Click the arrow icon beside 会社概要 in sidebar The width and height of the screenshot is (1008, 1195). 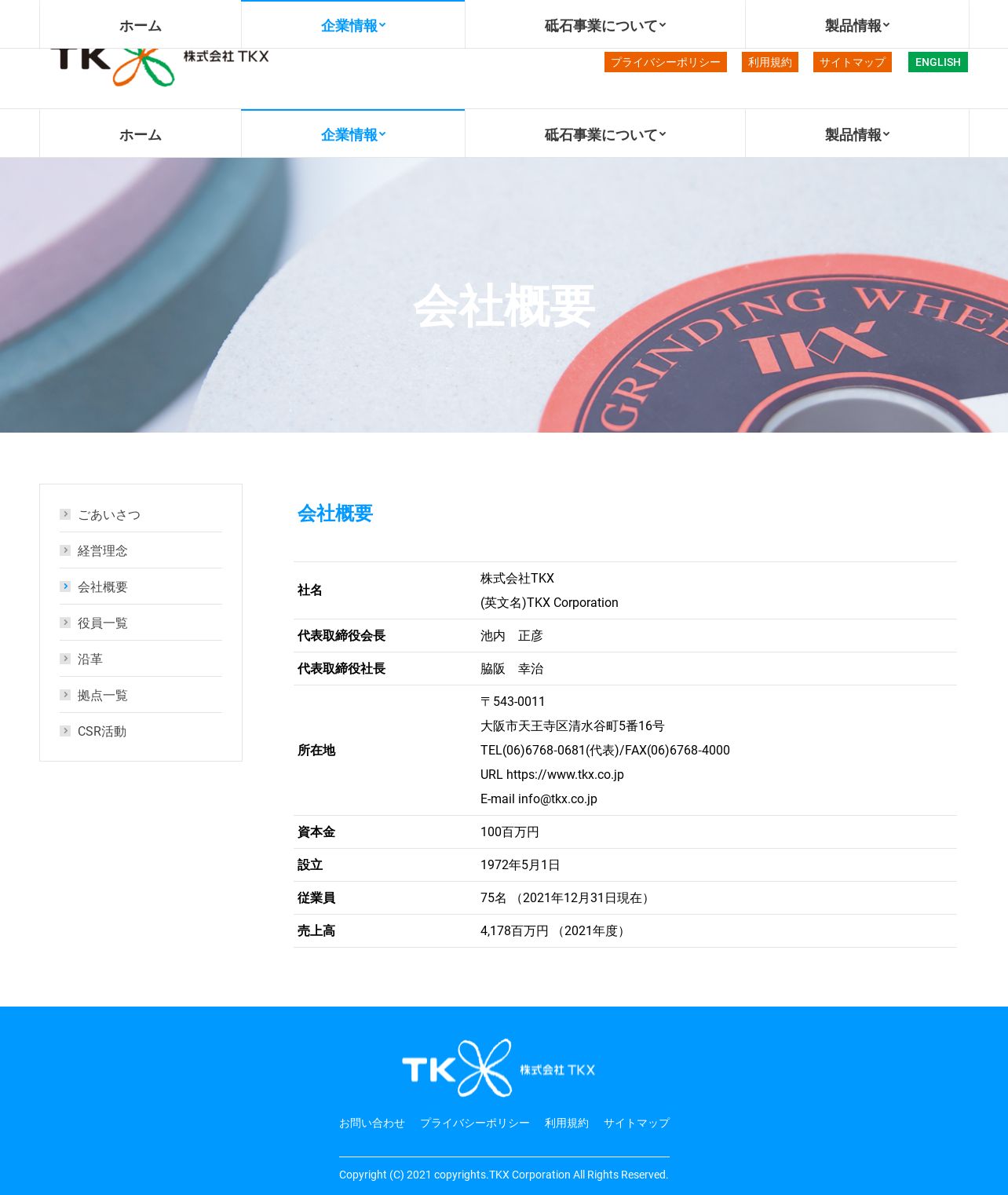pos(65,587)
